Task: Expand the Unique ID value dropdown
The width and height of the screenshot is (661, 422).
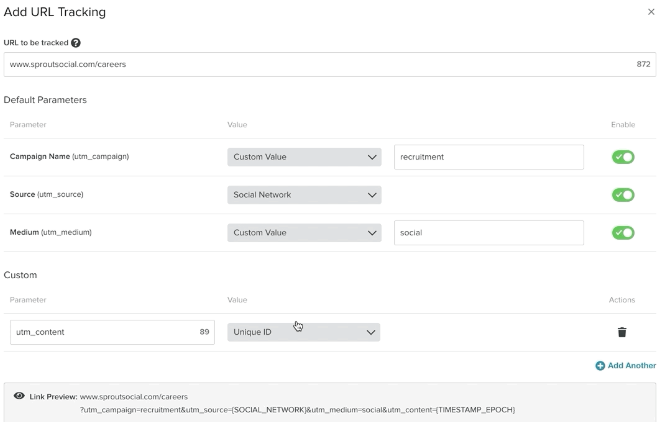Action: point(304,332)
